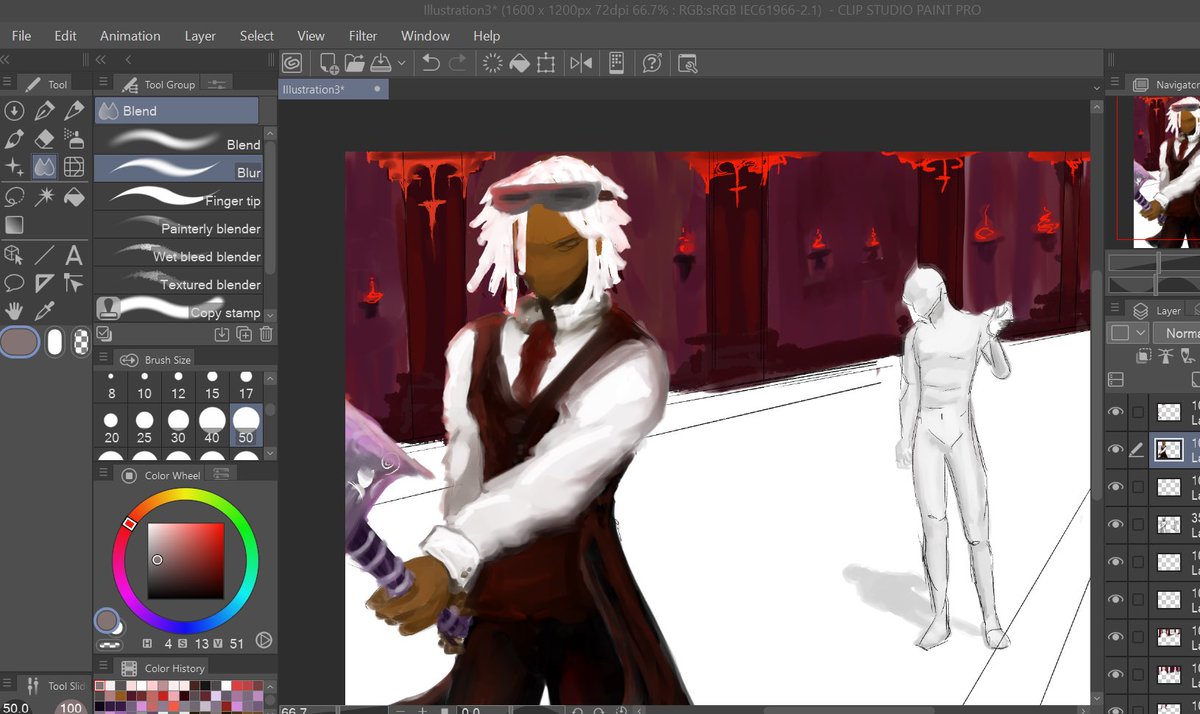Choose the Finger tip sub tool
The width and height of the screenshot is (1200, 714).
[180, 200]
